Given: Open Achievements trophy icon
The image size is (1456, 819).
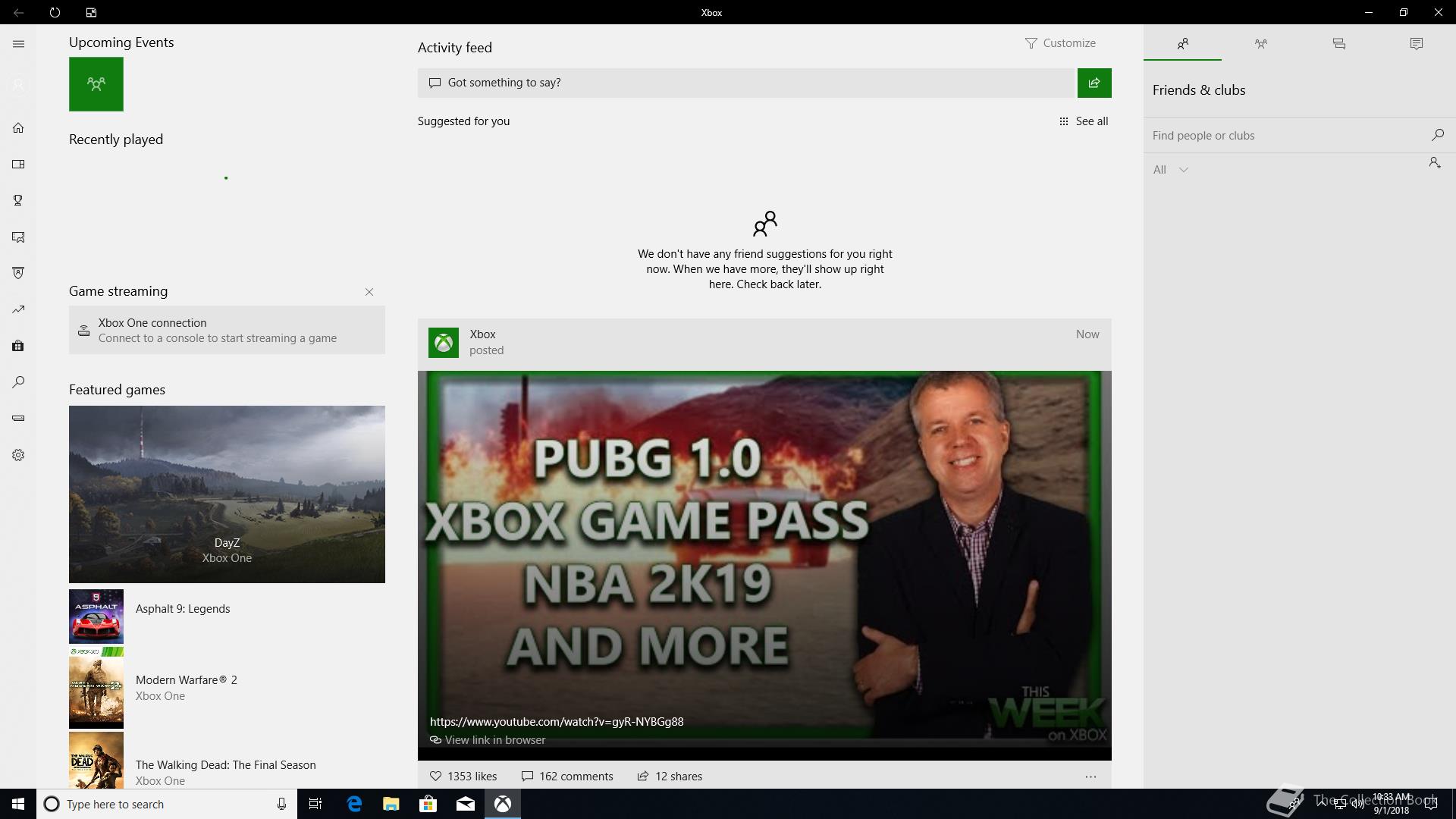Looking at the screenshot, I should pyautogui.click(x=18, y=200).
